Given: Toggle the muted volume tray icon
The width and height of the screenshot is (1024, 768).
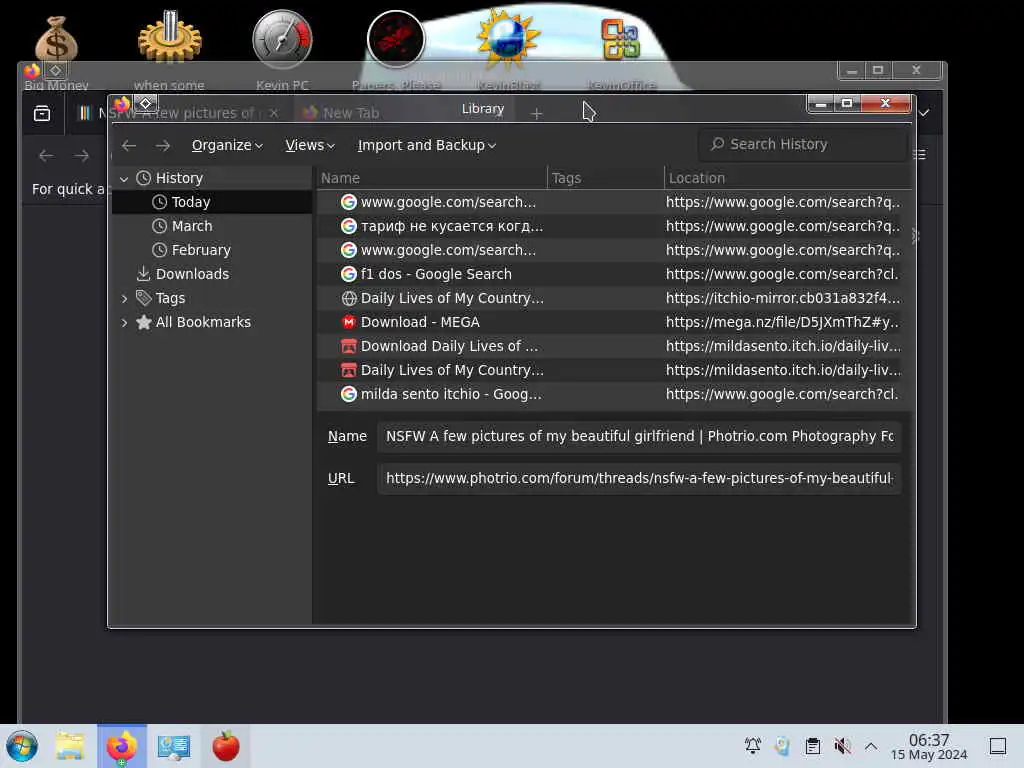Looking at the screenshot, I should (x=842, y=746).
